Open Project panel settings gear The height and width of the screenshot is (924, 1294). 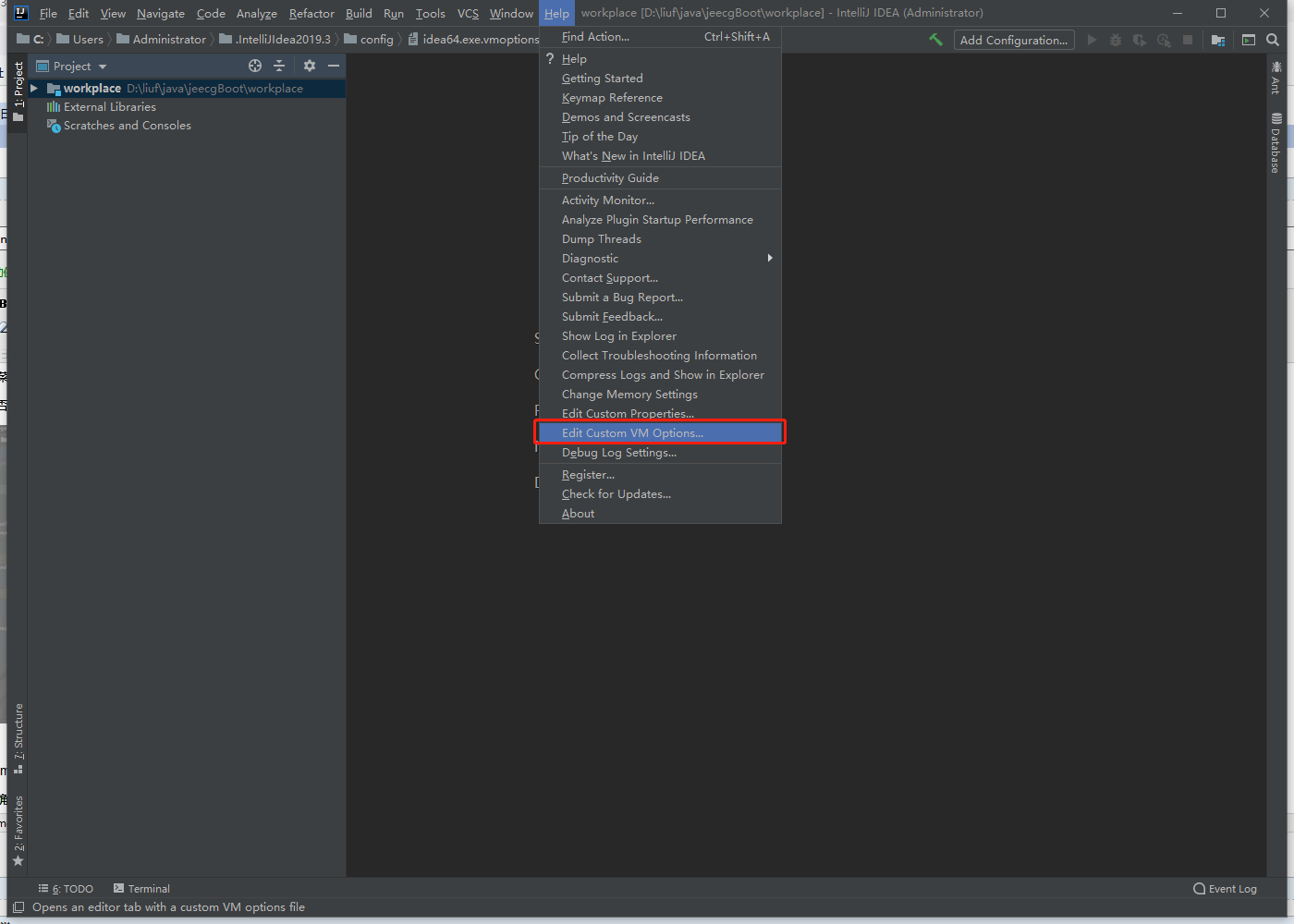tap(310, 66)
